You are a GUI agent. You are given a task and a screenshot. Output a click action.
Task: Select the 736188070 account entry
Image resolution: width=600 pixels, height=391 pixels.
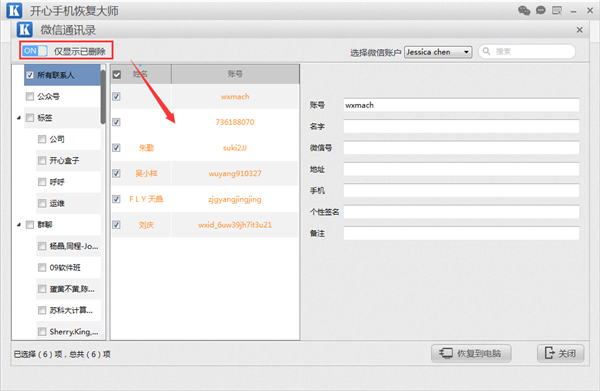point(235,122)
